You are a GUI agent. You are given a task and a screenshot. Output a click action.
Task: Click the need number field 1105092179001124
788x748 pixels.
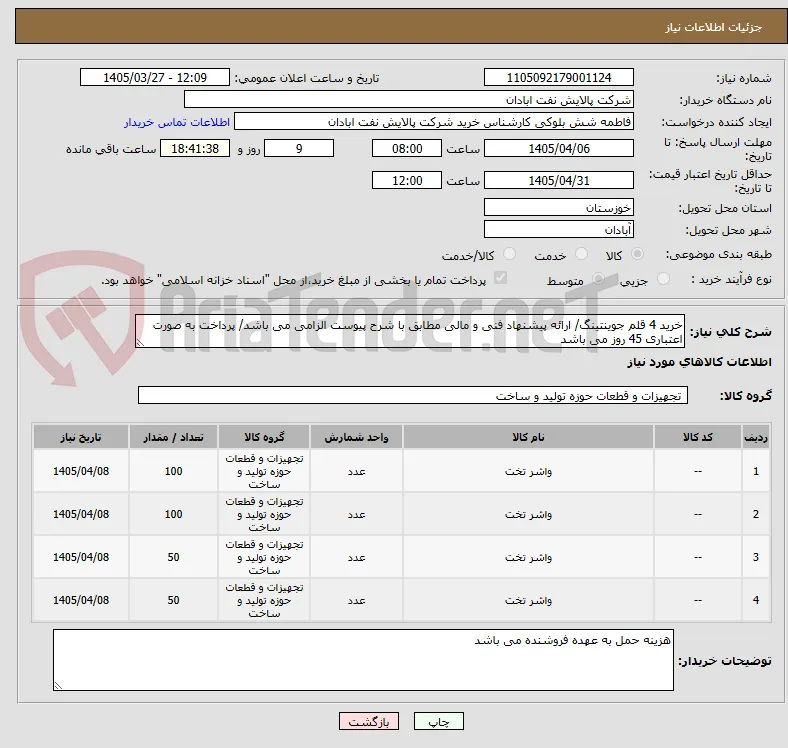pos(558,77)
